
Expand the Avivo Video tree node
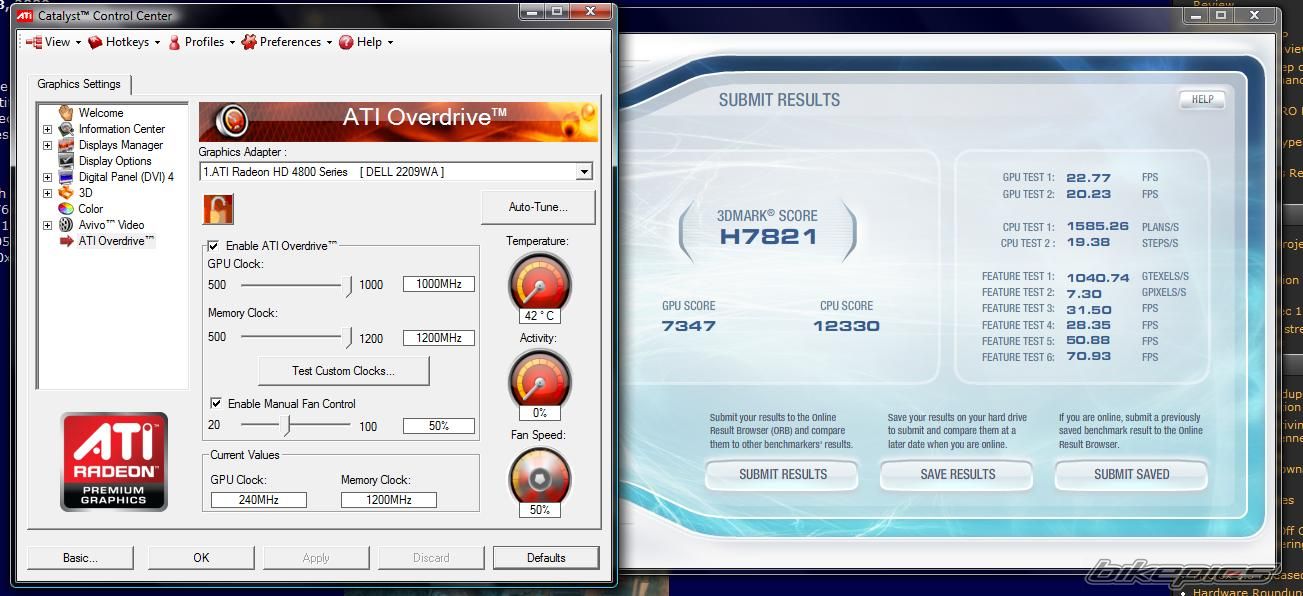point(47,225)
